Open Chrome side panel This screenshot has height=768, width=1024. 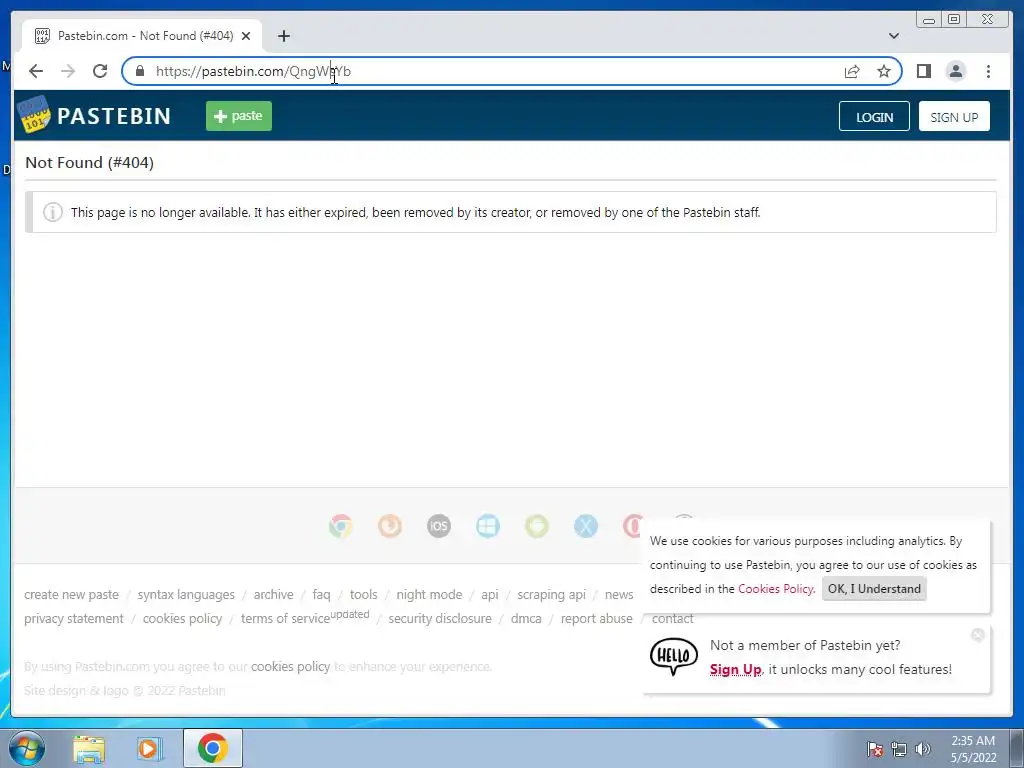click(923, 71)
